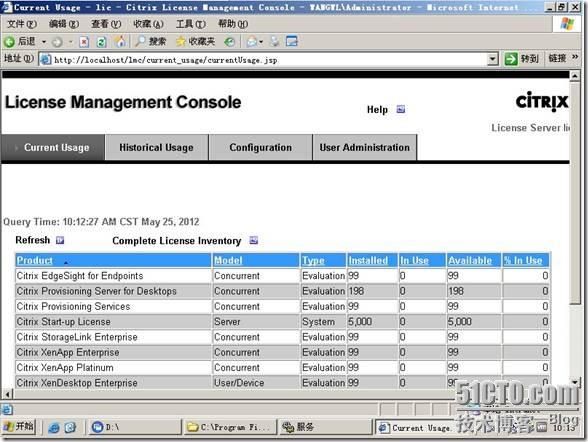Sort table by In Use column header
Image resolution: width=588 pixels, height=442 pixels.
point(414,260)
